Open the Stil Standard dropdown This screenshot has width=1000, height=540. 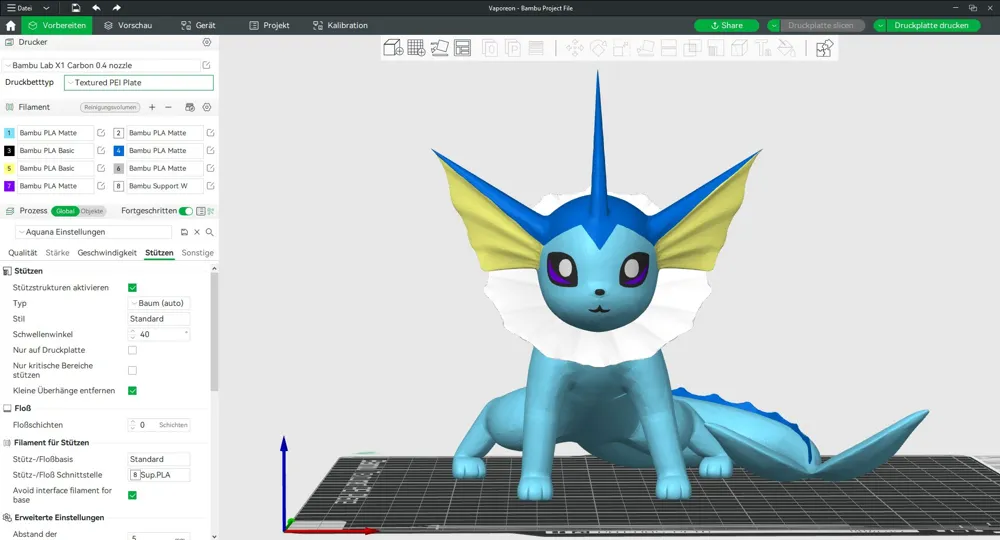coord(159,319)
